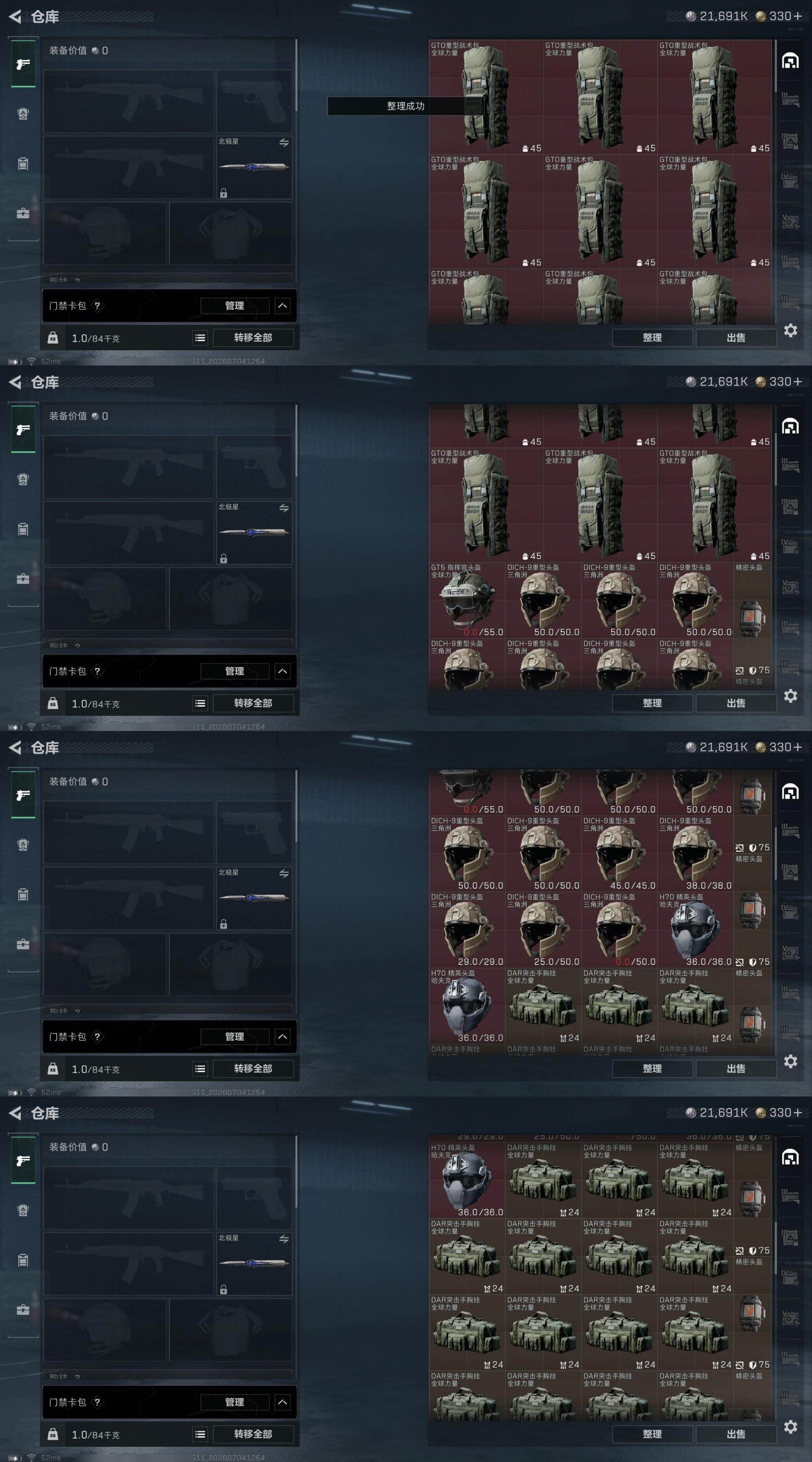The width and height of the screenshot is (812, 1462).
Task: Open settings gear in the second screenshot
Action: point(791,696)
